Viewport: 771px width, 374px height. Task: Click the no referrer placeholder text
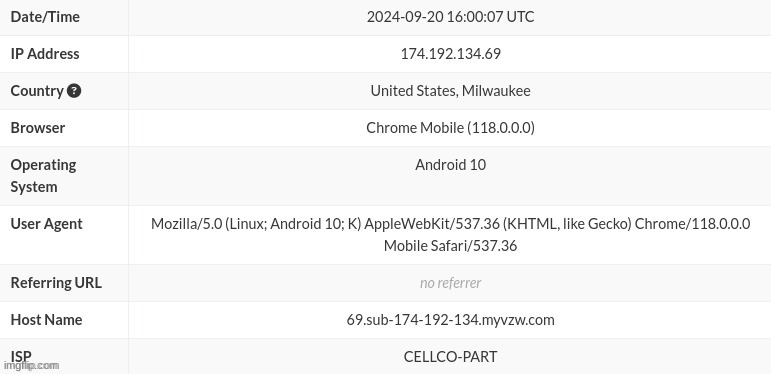point(450,283)
